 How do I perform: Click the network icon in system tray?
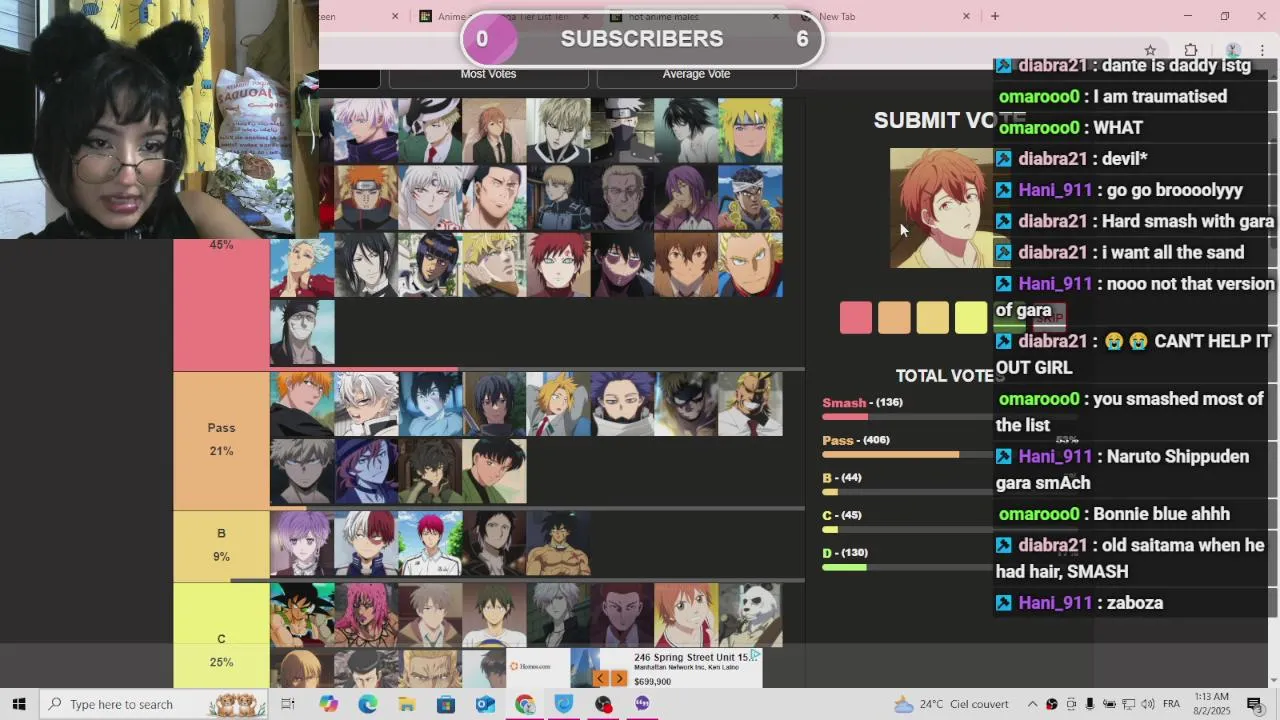point(1128,704)
